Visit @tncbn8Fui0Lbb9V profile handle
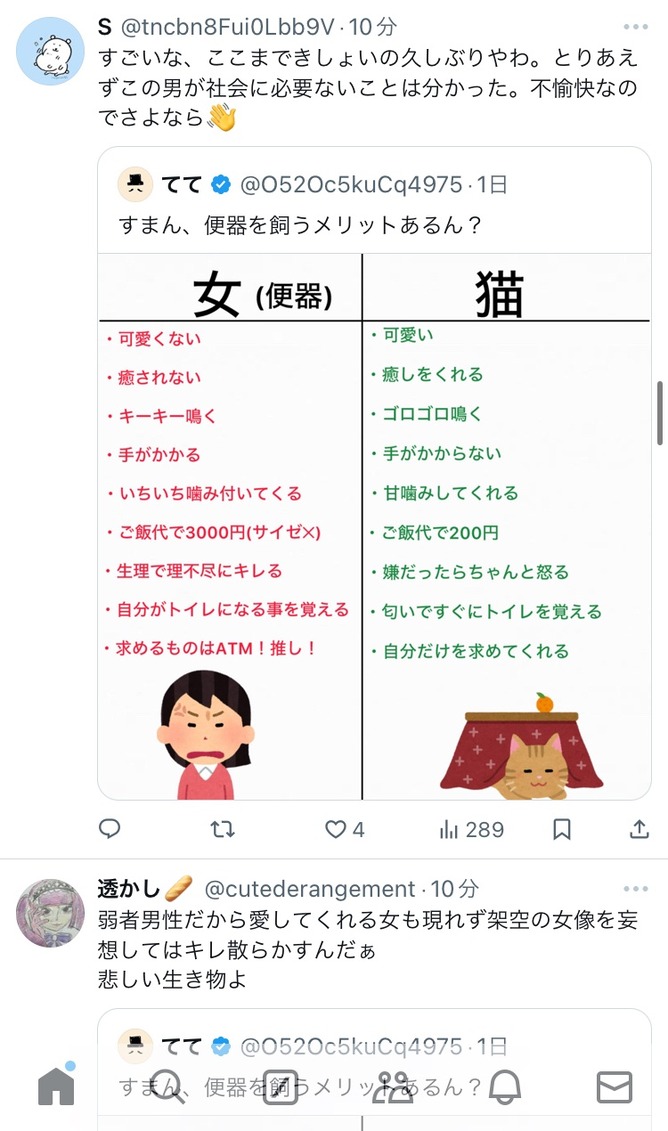 [x=227, y=27]
